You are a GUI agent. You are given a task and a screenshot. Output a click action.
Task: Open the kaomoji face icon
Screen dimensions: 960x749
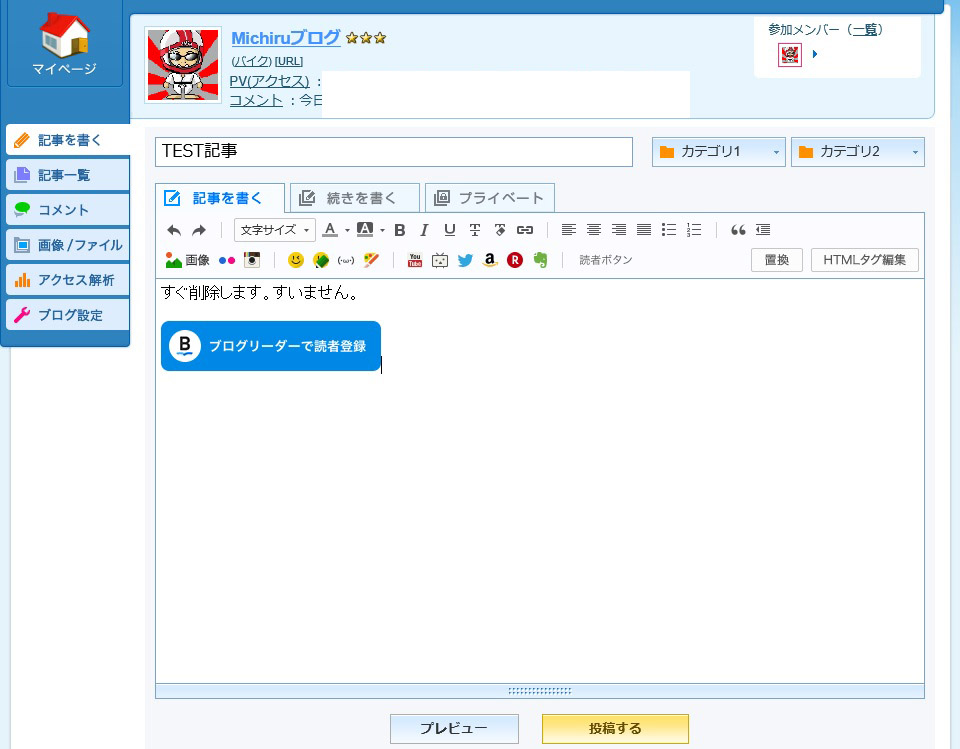[x=346, y=260]
